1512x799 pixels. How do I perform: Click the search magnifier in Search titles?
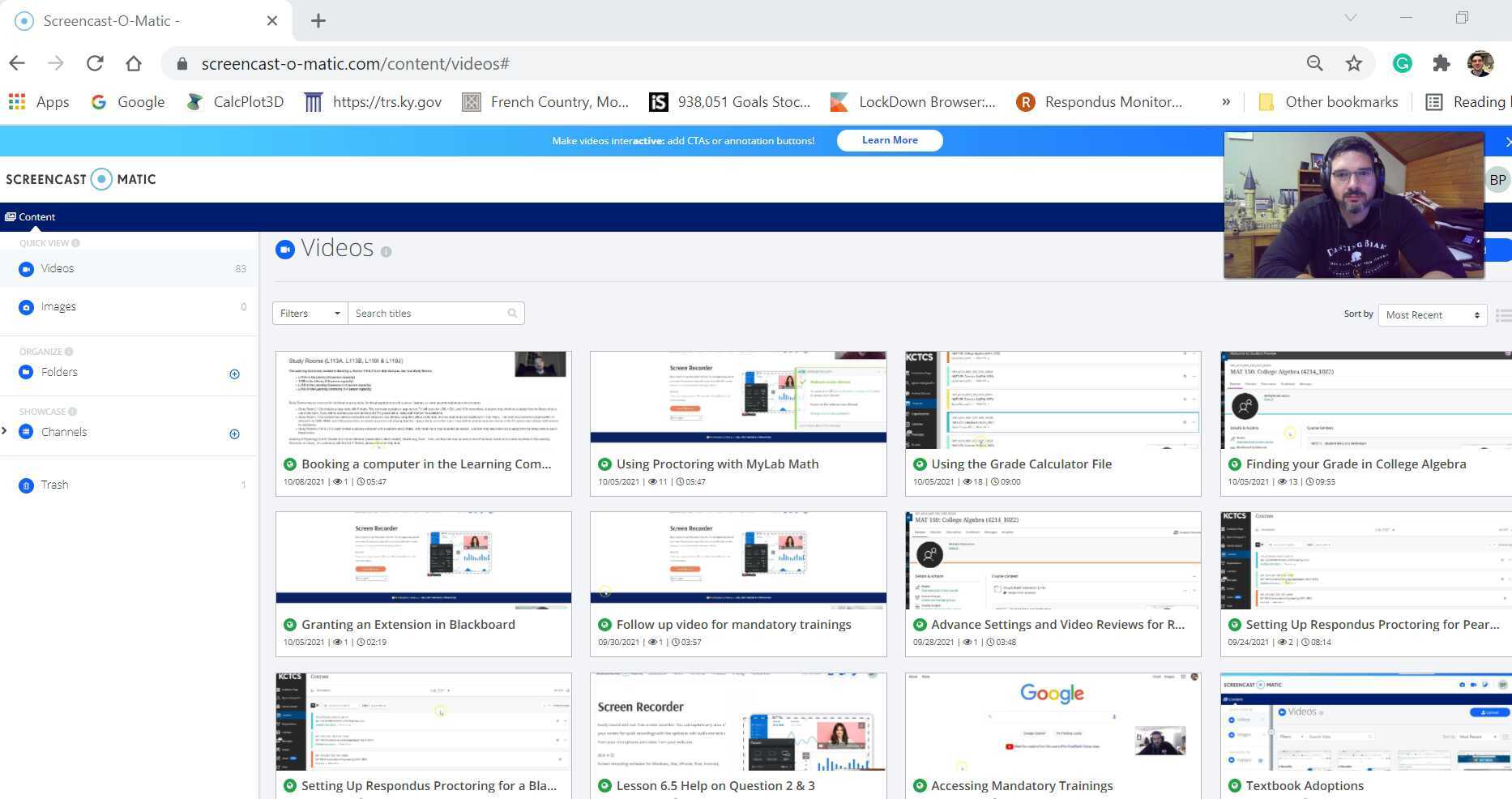pos(512,314)
